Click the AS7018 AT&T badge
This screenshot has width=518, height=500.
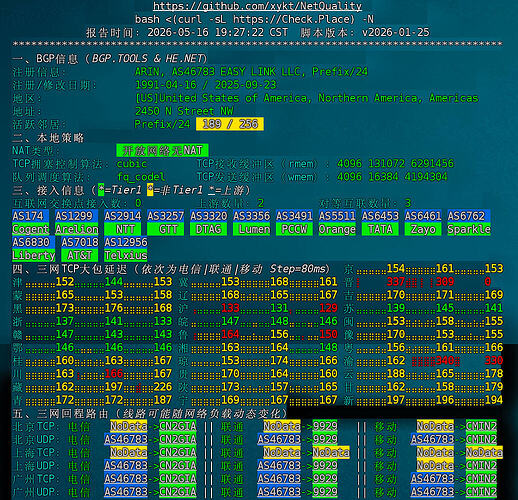(80, 249)
